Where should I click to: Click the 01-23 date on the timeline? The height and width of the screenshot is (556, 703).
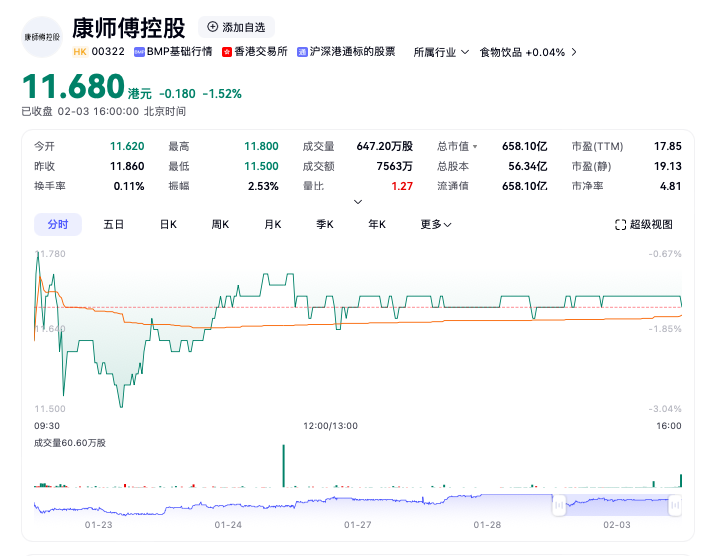point(99,525)
